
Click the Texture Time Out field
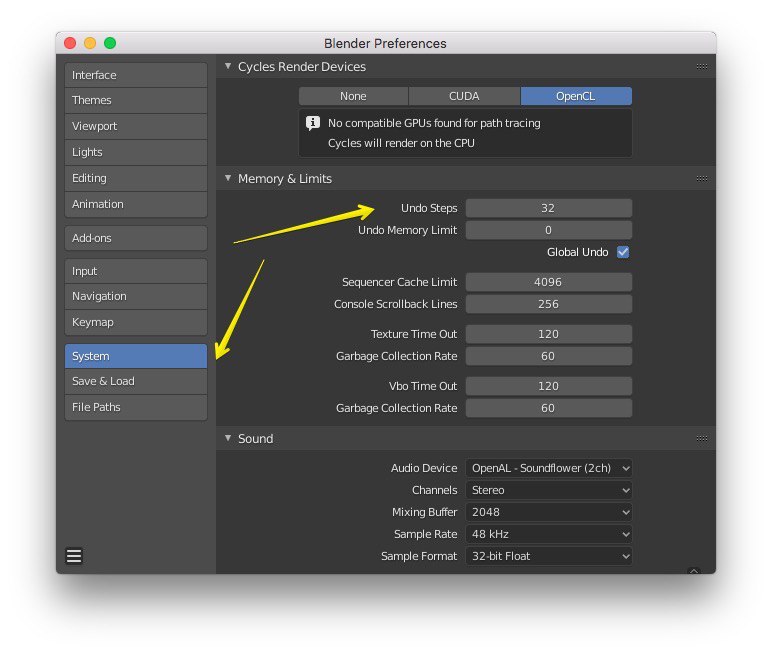[548, 334]
